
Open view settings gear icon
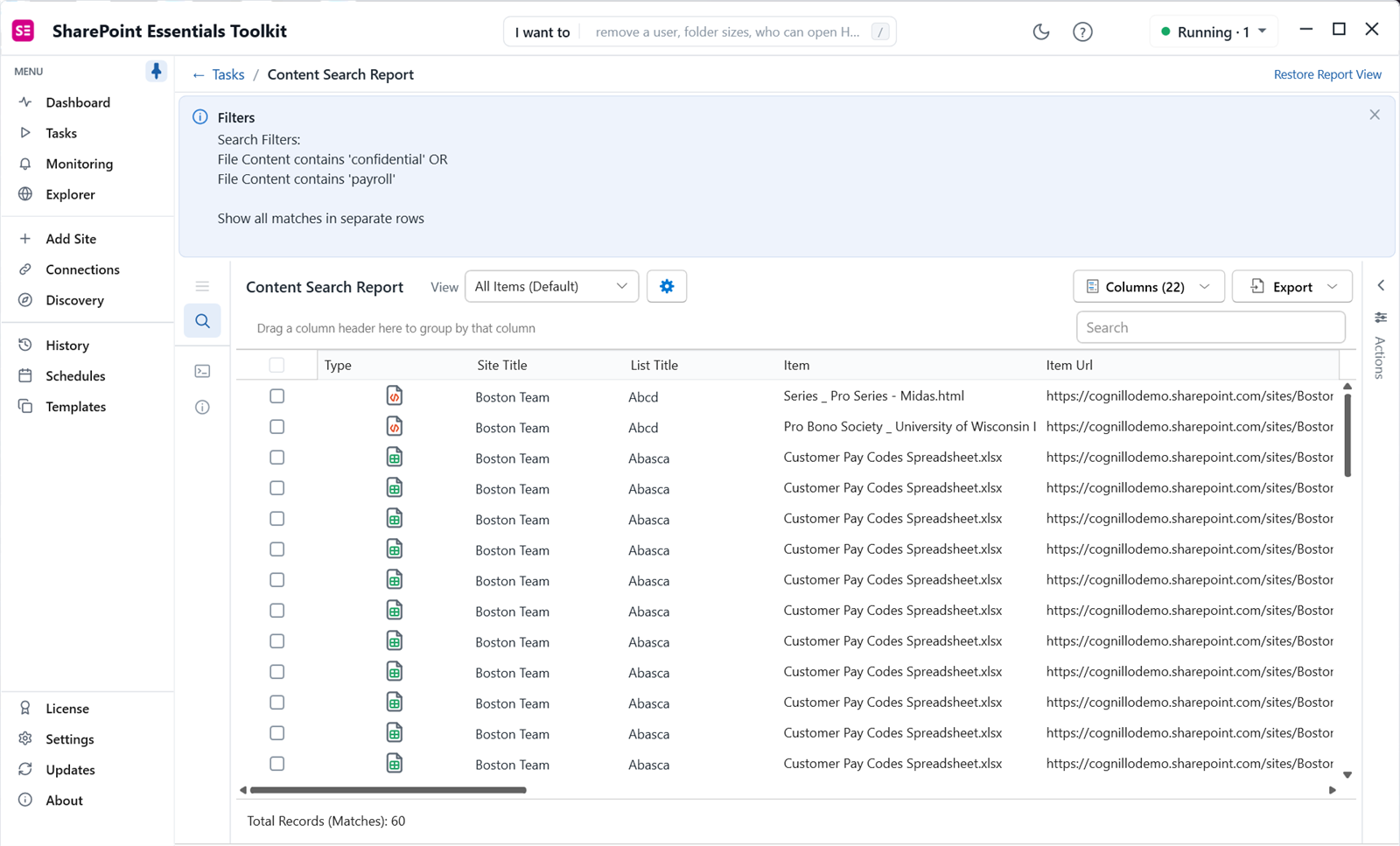point(667,286)
